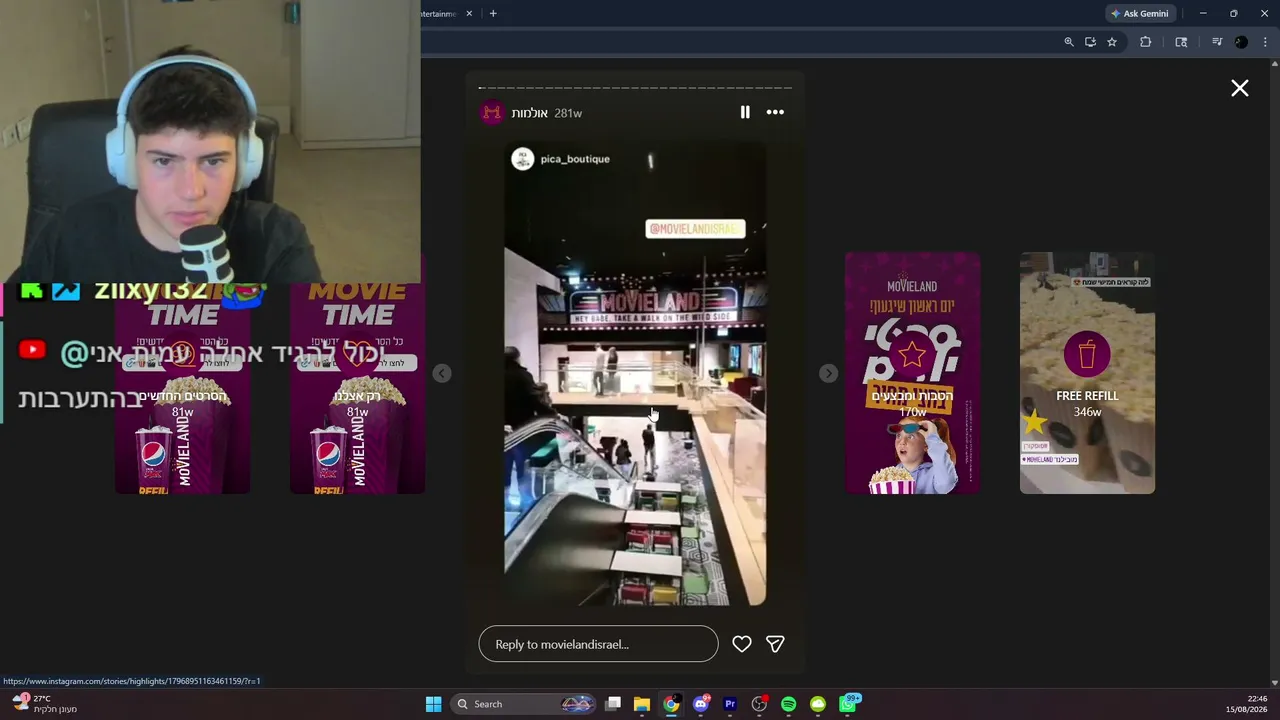The image size is (1280, 720).
Task: Open the pica_boutique account link
Action: coord(575,159)
